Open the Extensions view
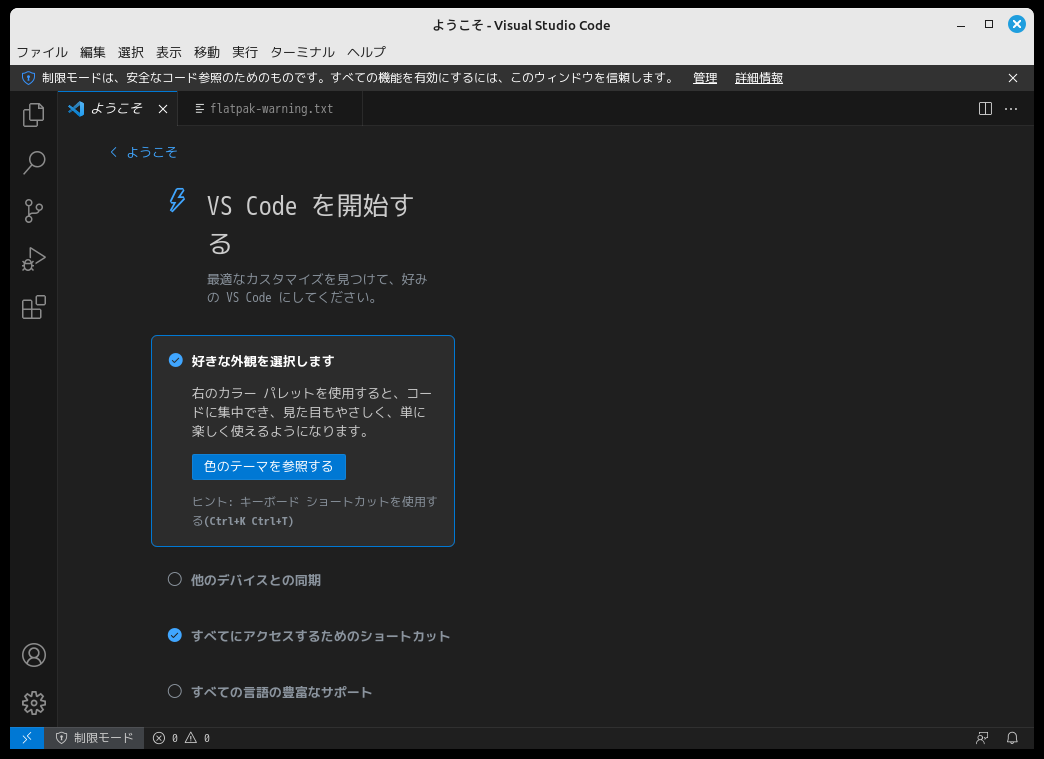1044x759 pixels. click(x=33, y=307)
